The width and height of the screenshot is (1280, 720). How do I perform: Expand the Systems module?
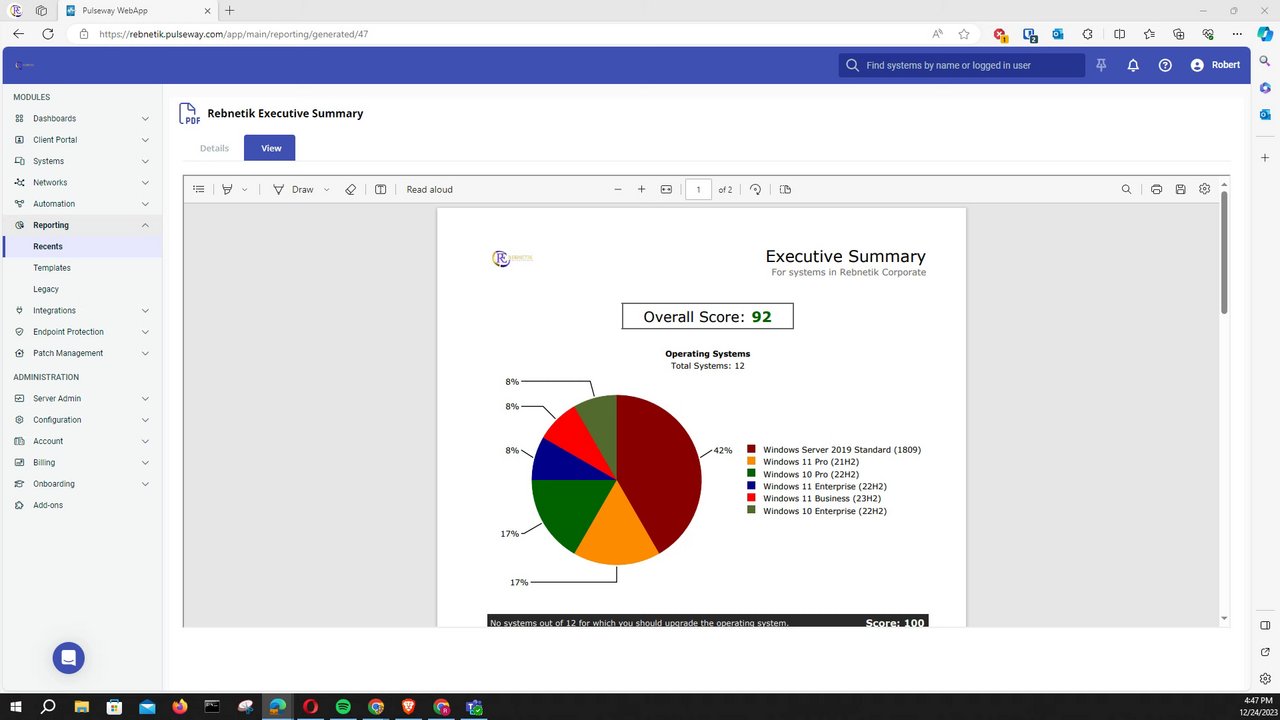tap(81, 161)
